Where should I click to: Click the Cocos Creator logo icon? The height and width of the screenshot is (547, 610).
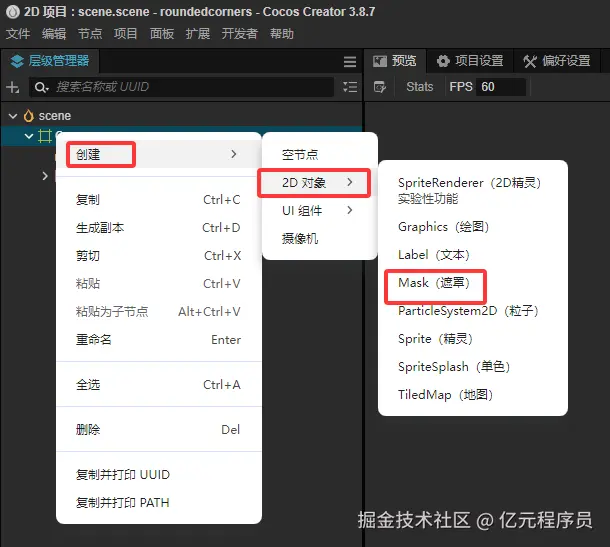click(13, 12)
